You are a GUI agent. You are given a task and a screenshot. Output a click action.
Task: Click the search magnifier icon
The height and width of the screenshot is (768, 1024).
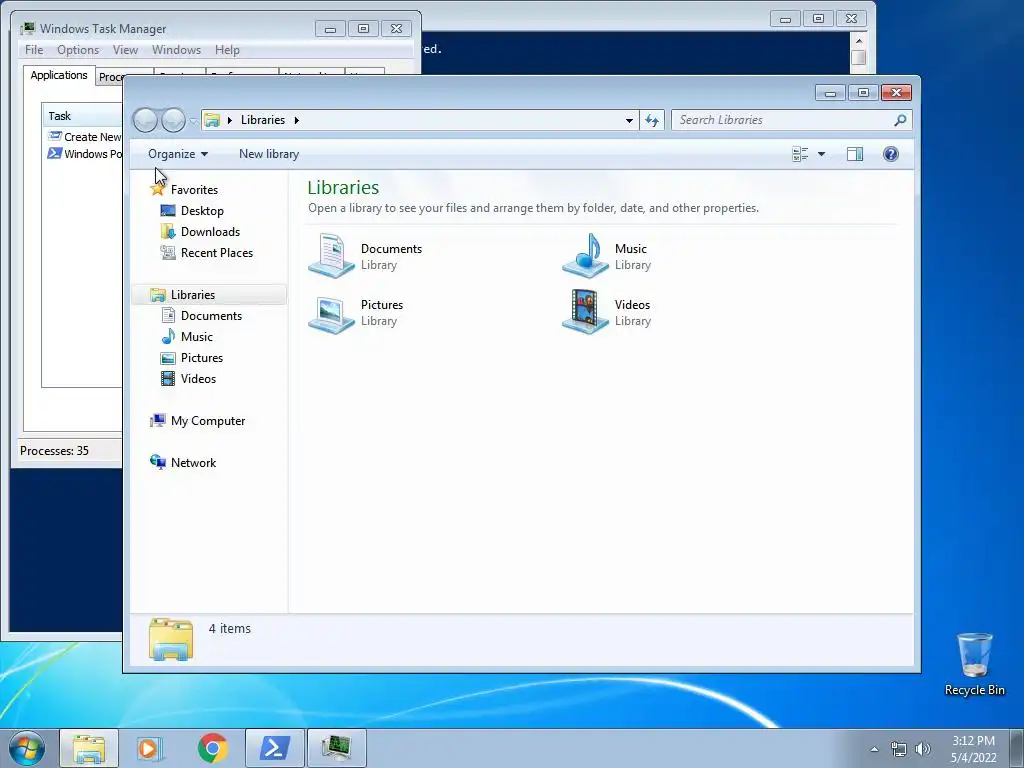[x=900, y=120]
